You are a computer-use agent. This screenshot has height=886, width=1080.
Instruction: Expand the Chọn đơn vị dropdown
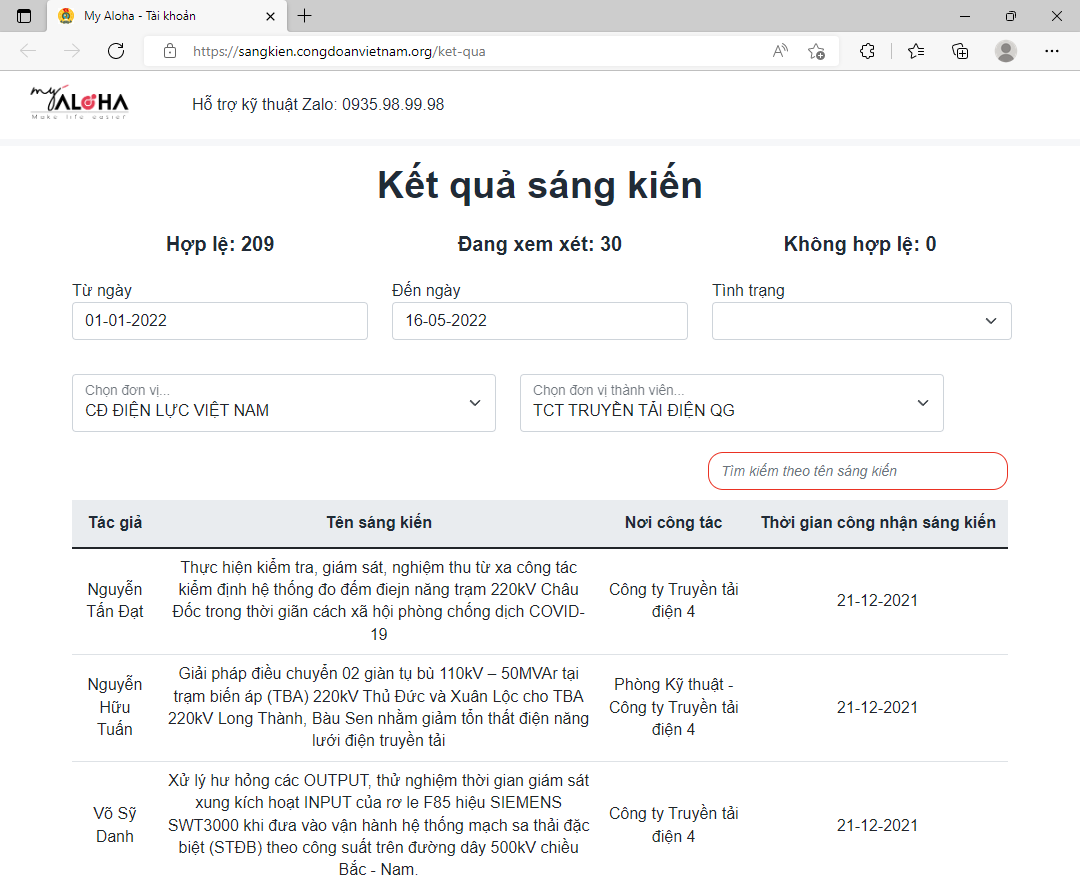[284, 403]
